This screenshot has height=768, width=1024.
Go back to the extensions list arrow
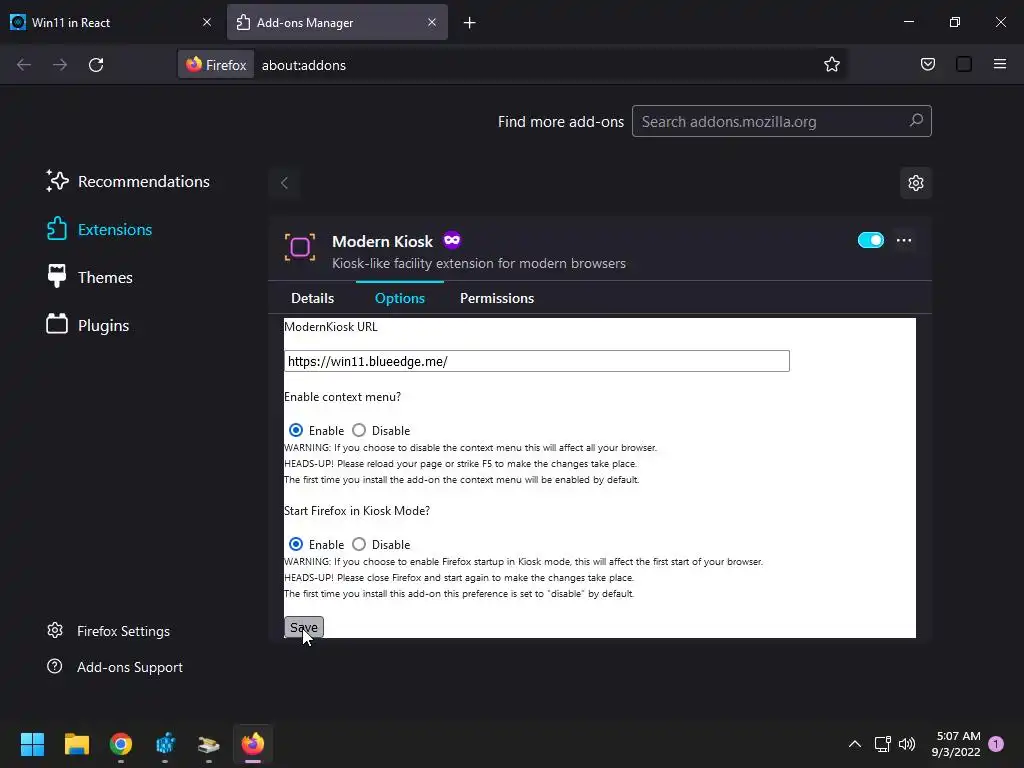coord(284,183)
